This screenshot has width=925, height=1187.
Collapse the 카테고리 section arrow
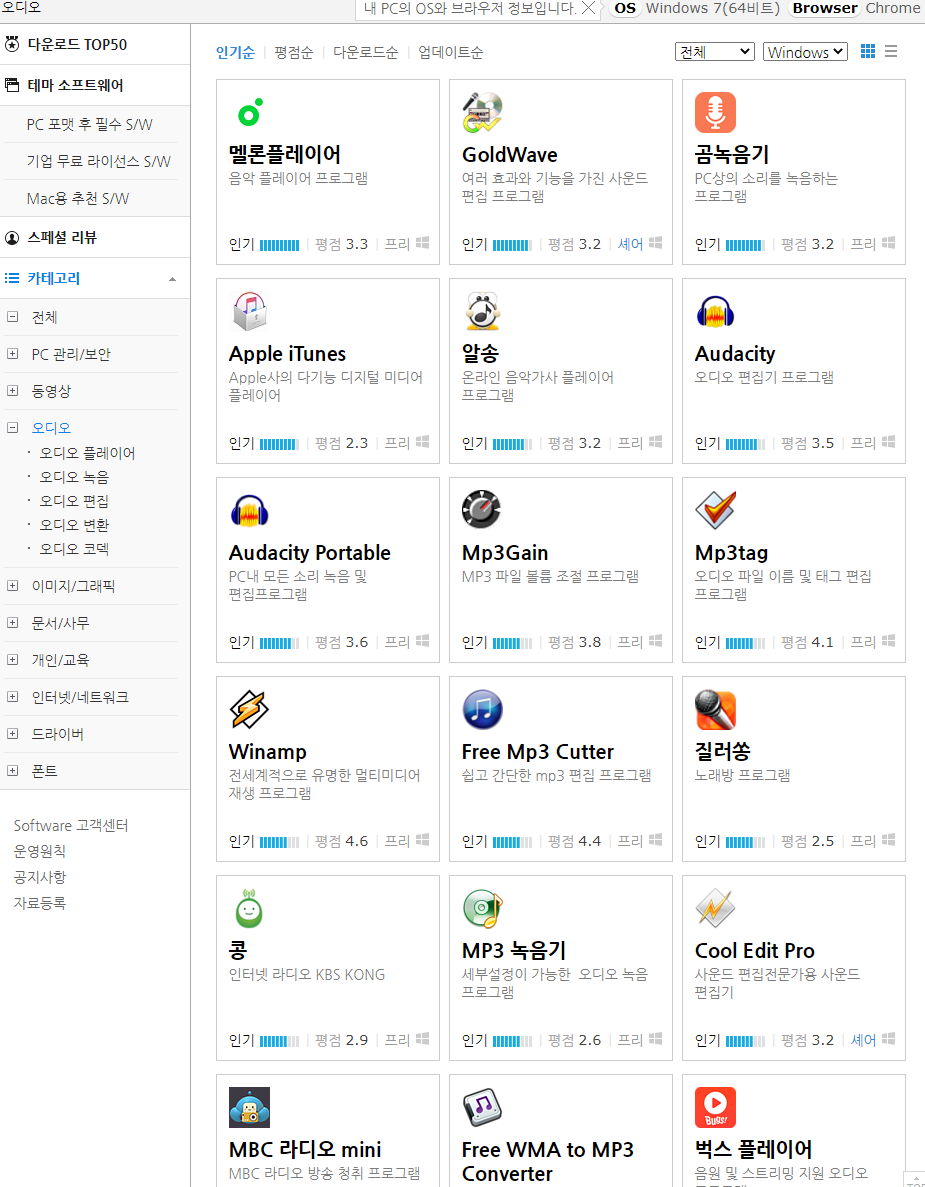tap(173, 279)
